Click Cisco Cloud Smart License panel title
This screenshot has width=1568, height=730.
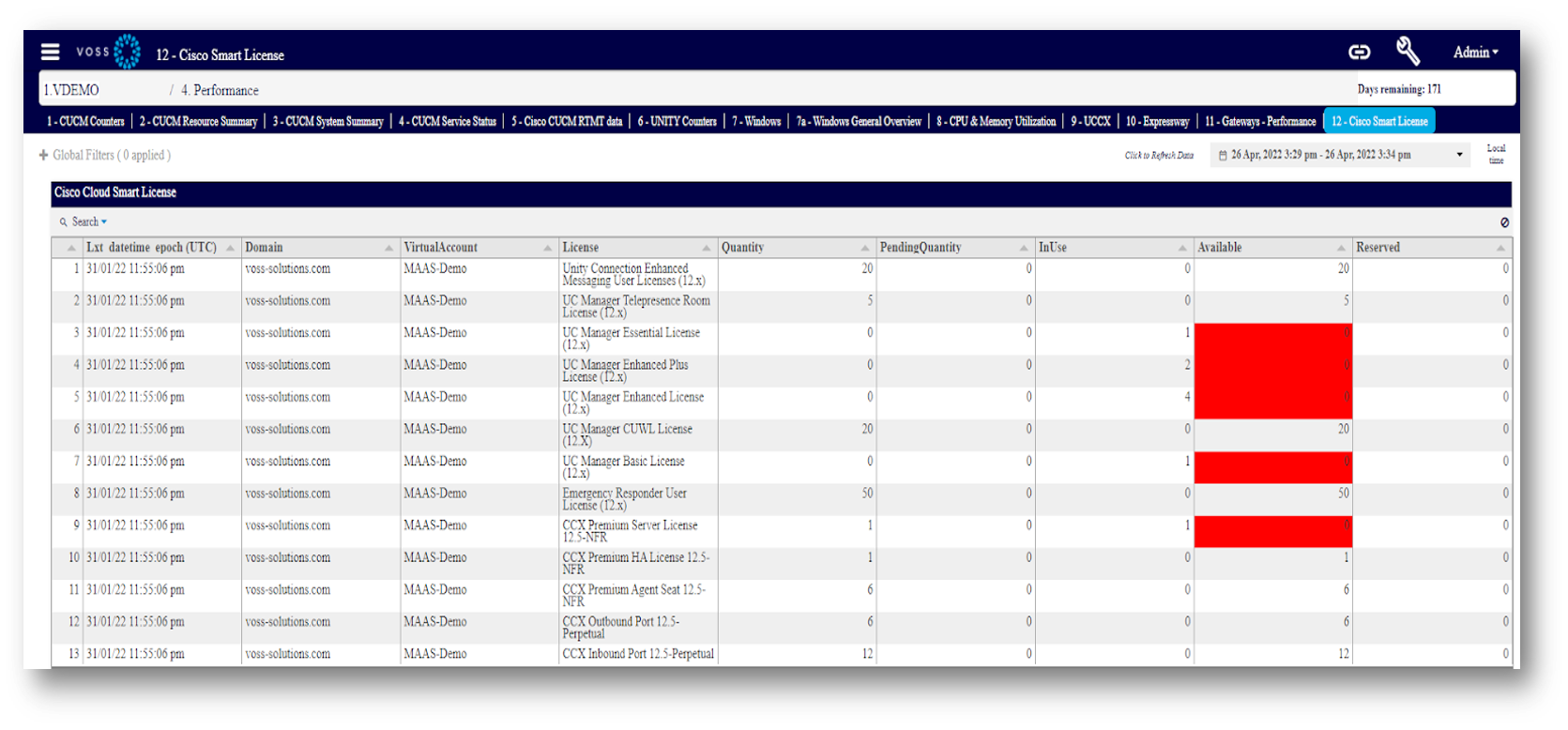point(114,192)
